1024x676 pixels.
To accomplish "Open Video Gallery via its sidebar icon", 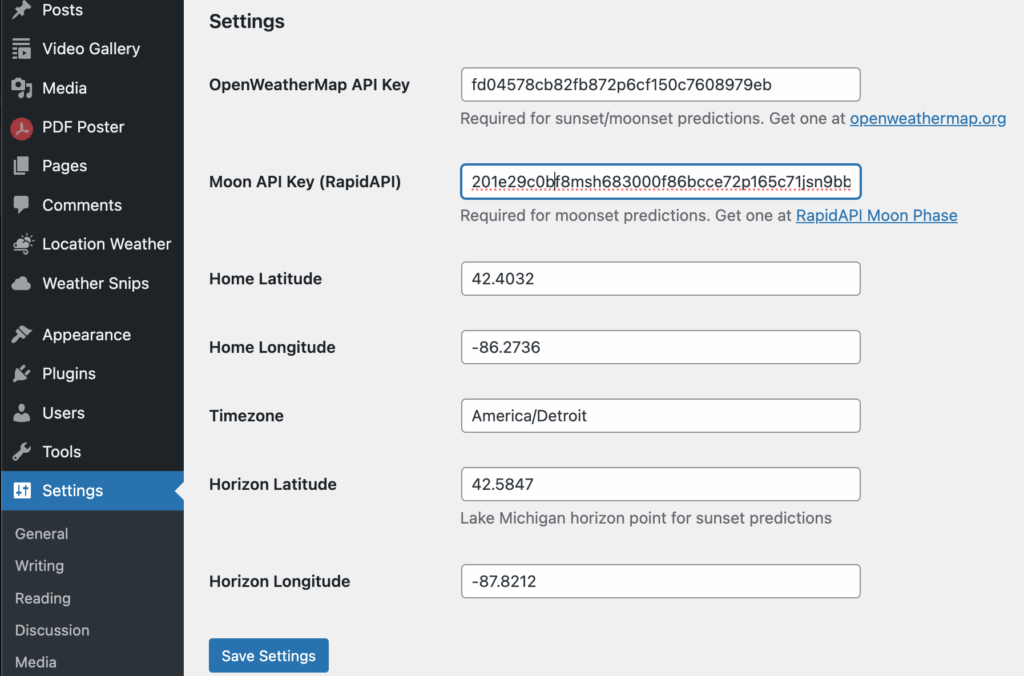I will click(21, 49).
